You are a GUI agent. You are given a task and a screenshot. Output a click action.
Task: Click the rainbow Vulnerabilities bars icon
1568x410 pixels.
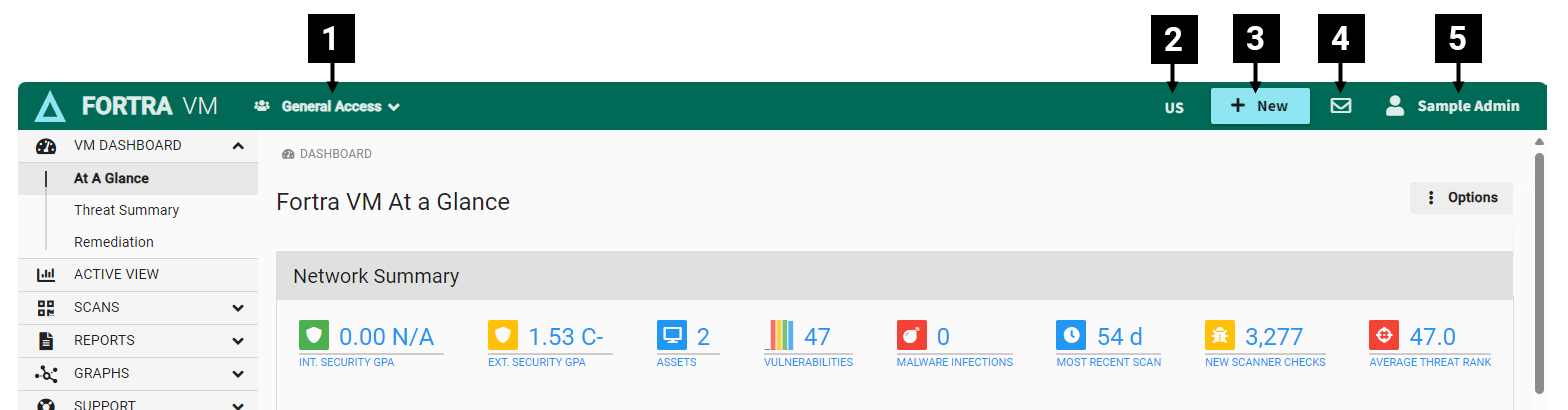(x=780, y=336)
